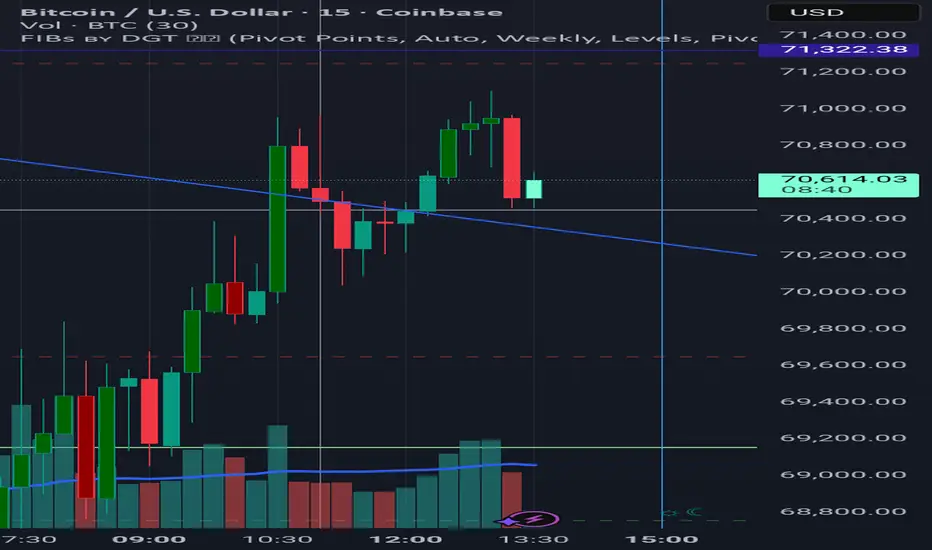This screenshot has width=932, height=550.
Task: Click the 12:00 time axis label
Action: point(405,539)
